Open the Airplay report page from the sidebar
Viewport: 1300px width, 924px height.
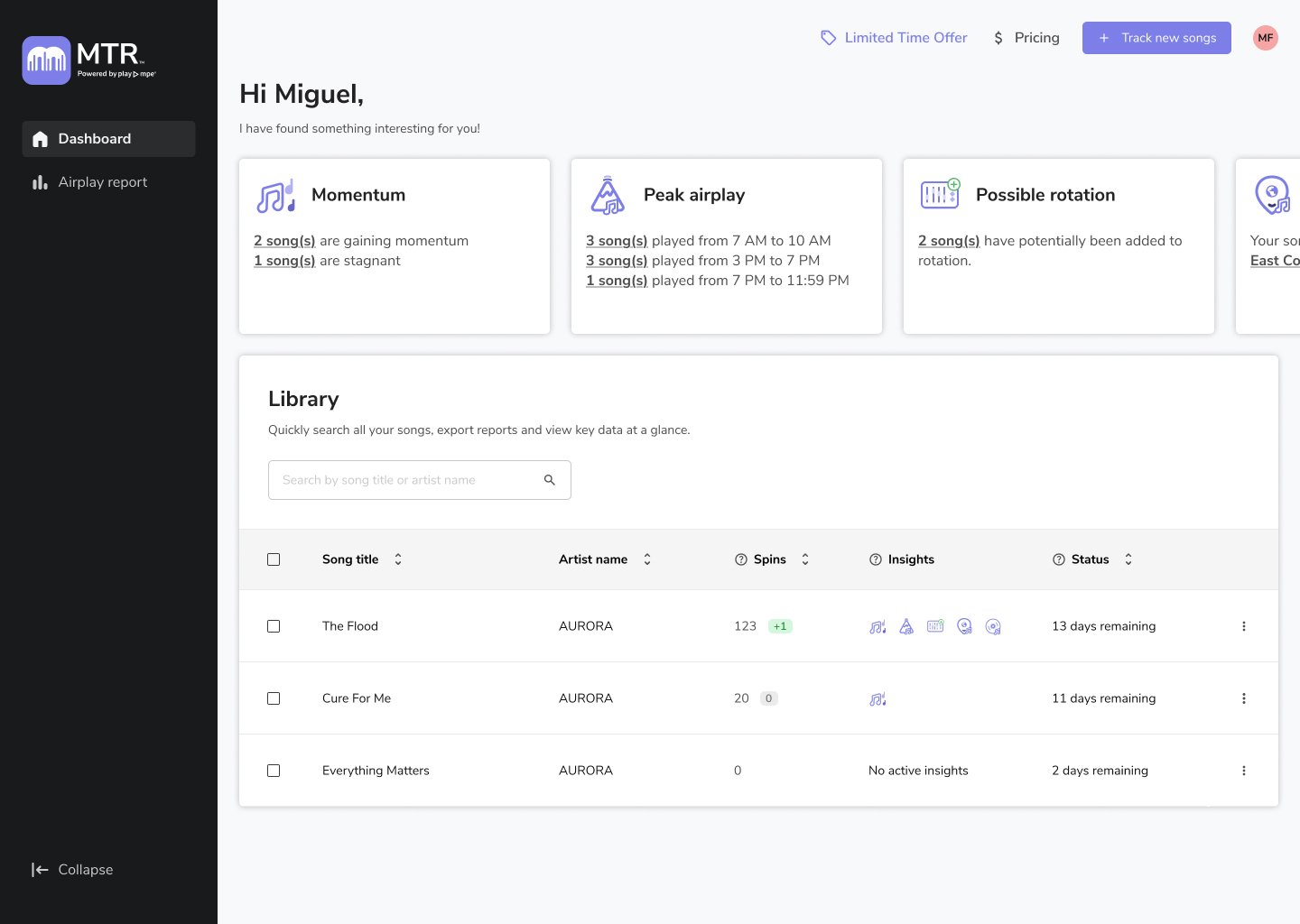(x=102, y=182)
